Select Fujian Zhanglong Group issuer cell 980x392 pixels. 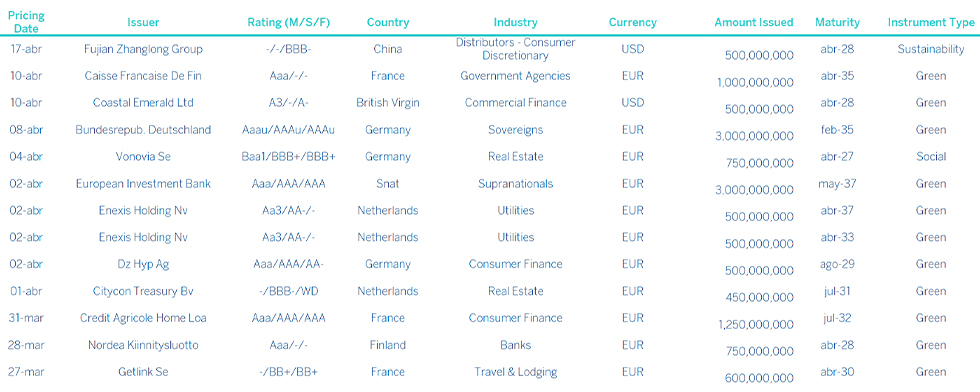click(x=143, y=49)
